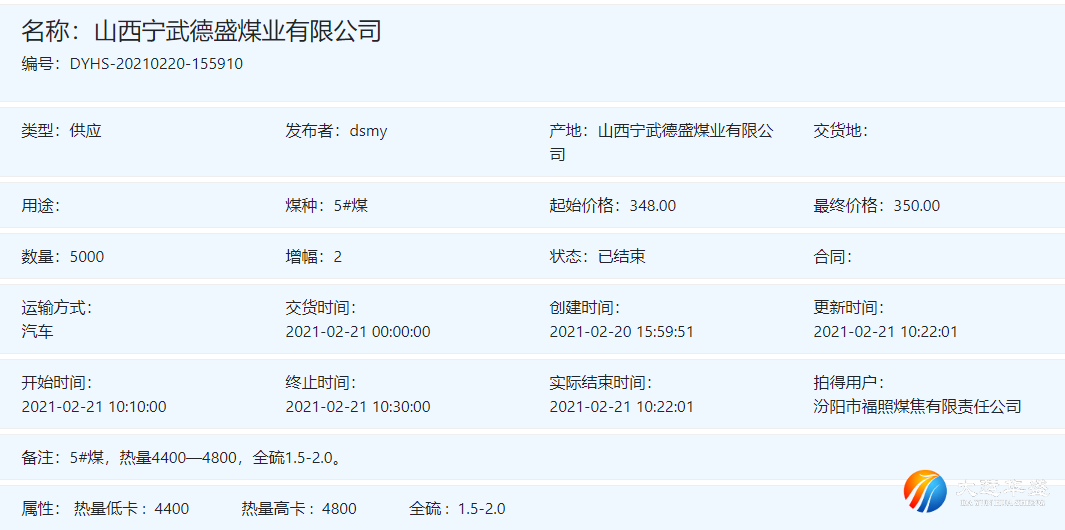
Task: Select the listing number DYHS-20210220-155910
Action: [156, 64]
